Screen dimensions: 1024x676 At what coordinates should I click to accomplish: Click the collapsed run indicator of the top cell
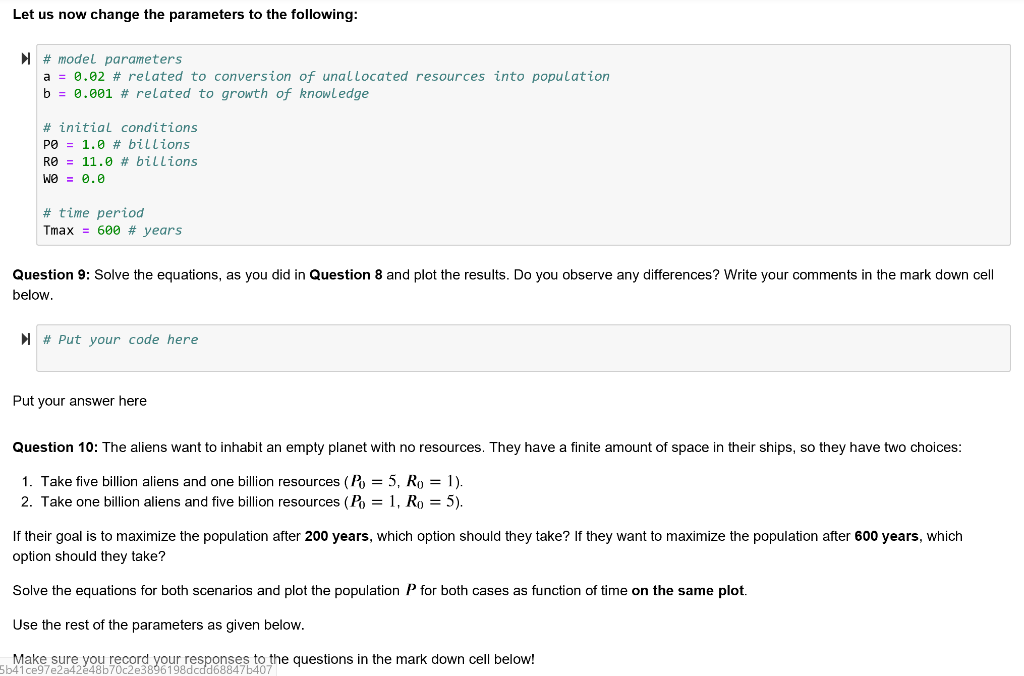pos(24,58)
